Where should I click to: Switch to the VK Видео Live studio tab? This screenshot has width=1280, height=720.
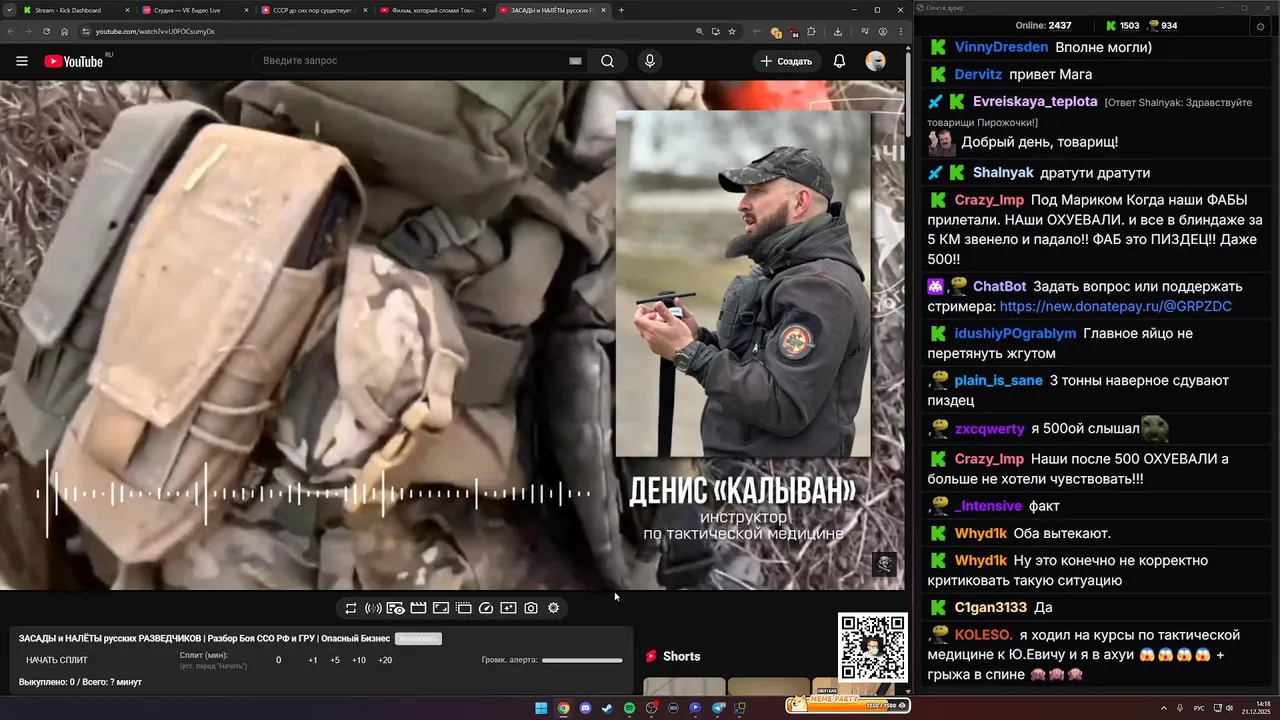(x=195, y=10)
